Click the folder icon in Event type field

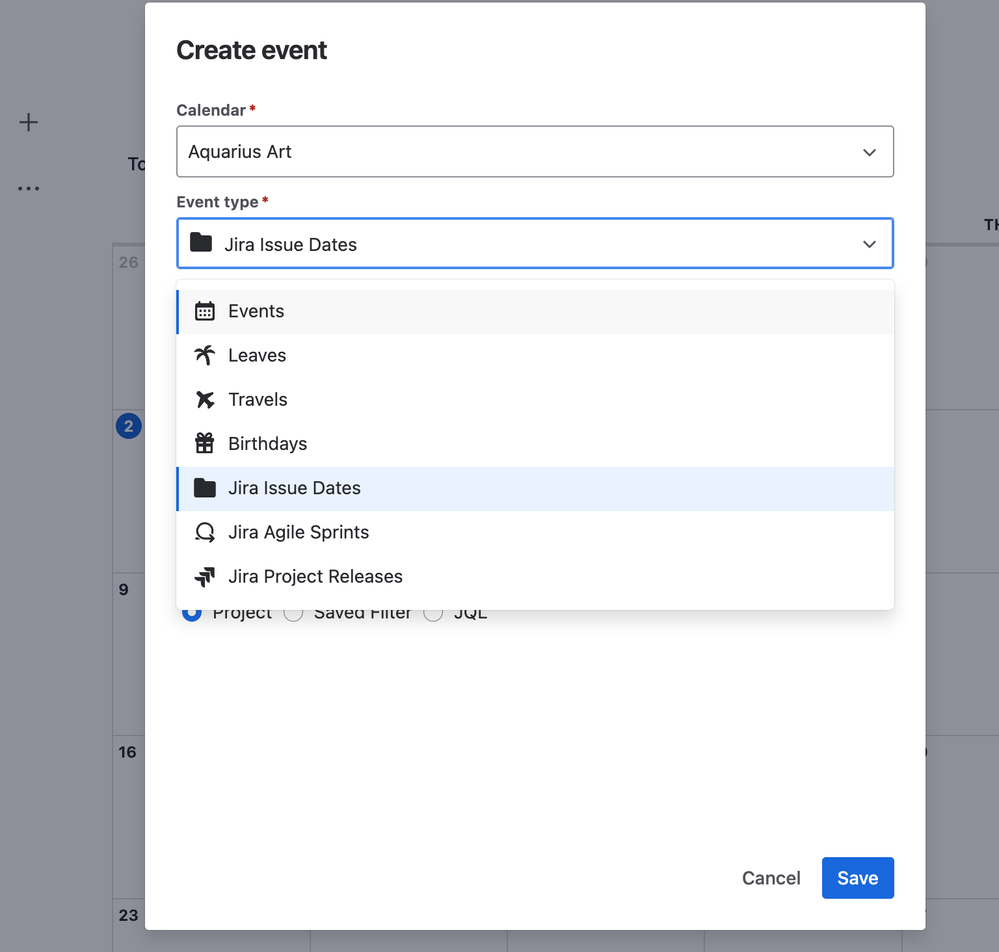click(201, 243)
